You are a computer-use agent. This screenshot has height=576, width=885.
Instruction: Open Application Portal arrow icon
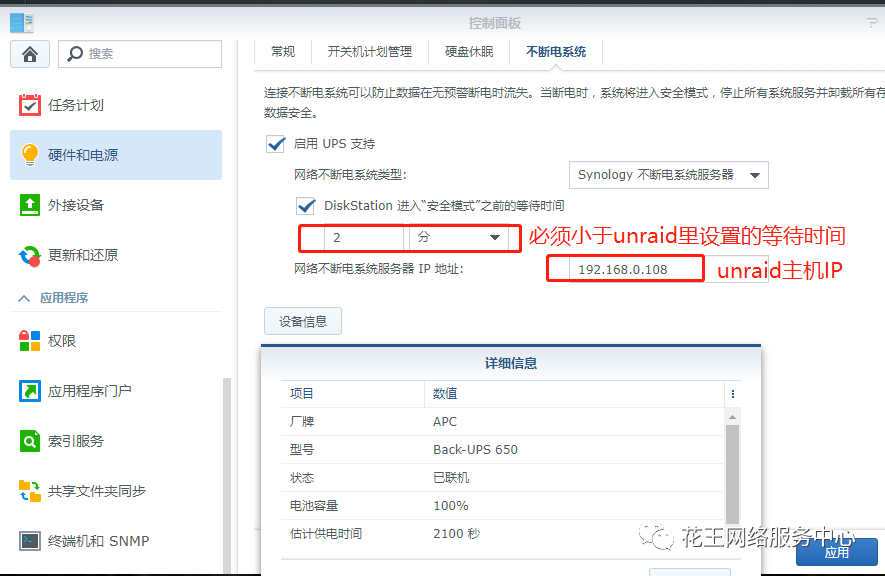coord(29,391)
